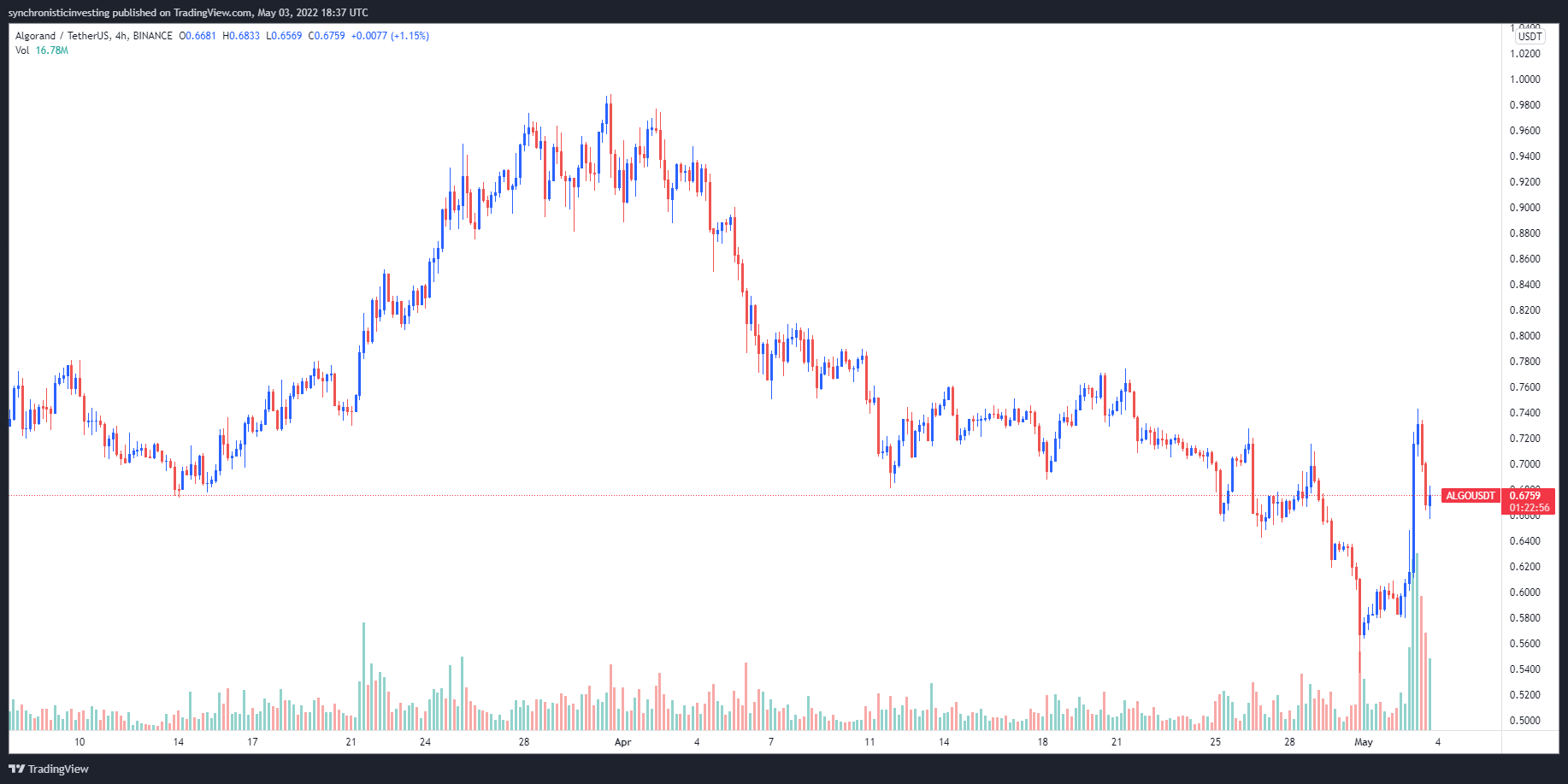Click the 0.8000 price scale level
The image size is (1568, 784).
[x=1524, y=336]
